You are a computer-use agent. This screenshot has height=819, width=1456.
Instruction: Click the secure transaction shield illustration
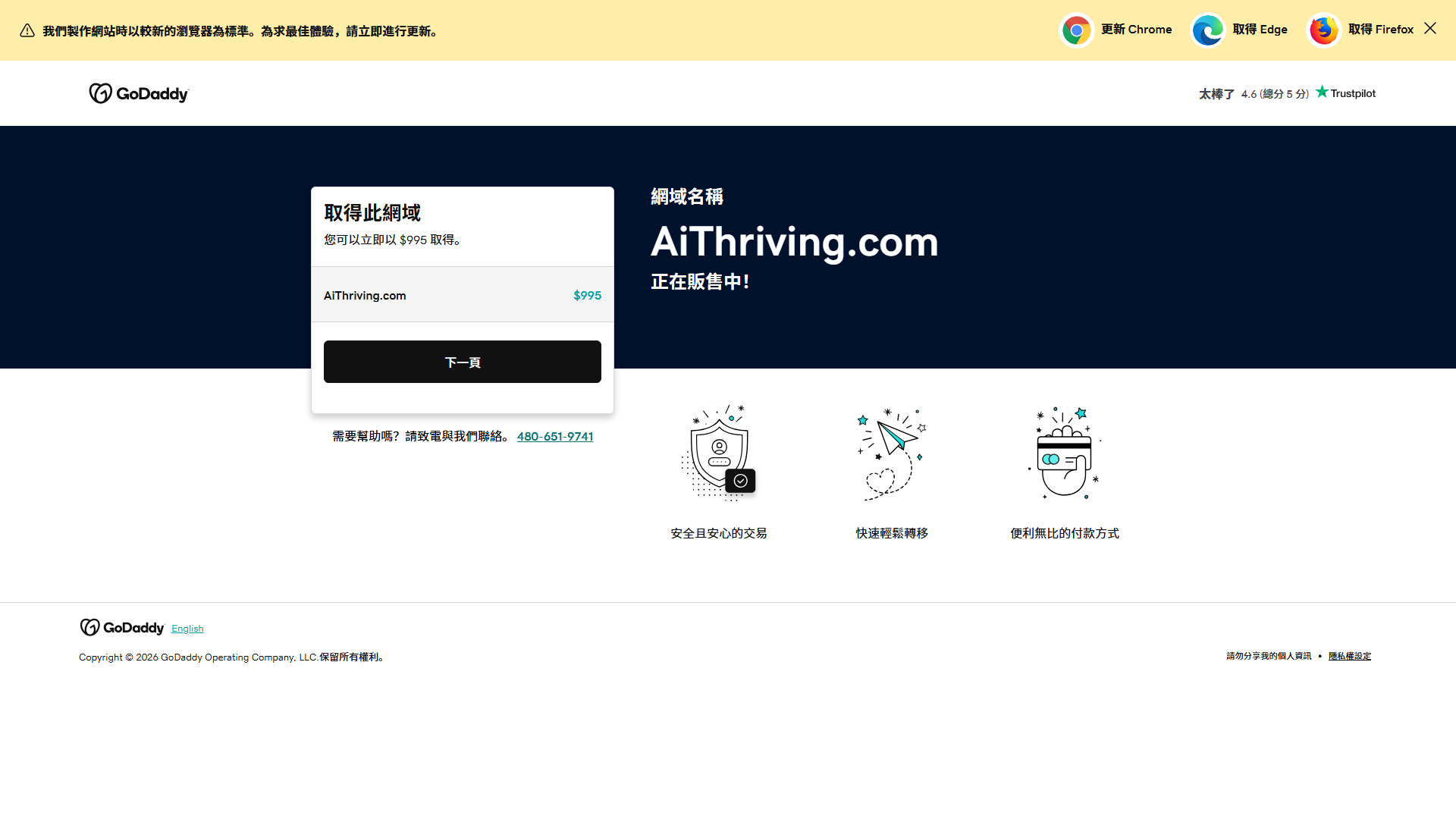tap(718, 451)
